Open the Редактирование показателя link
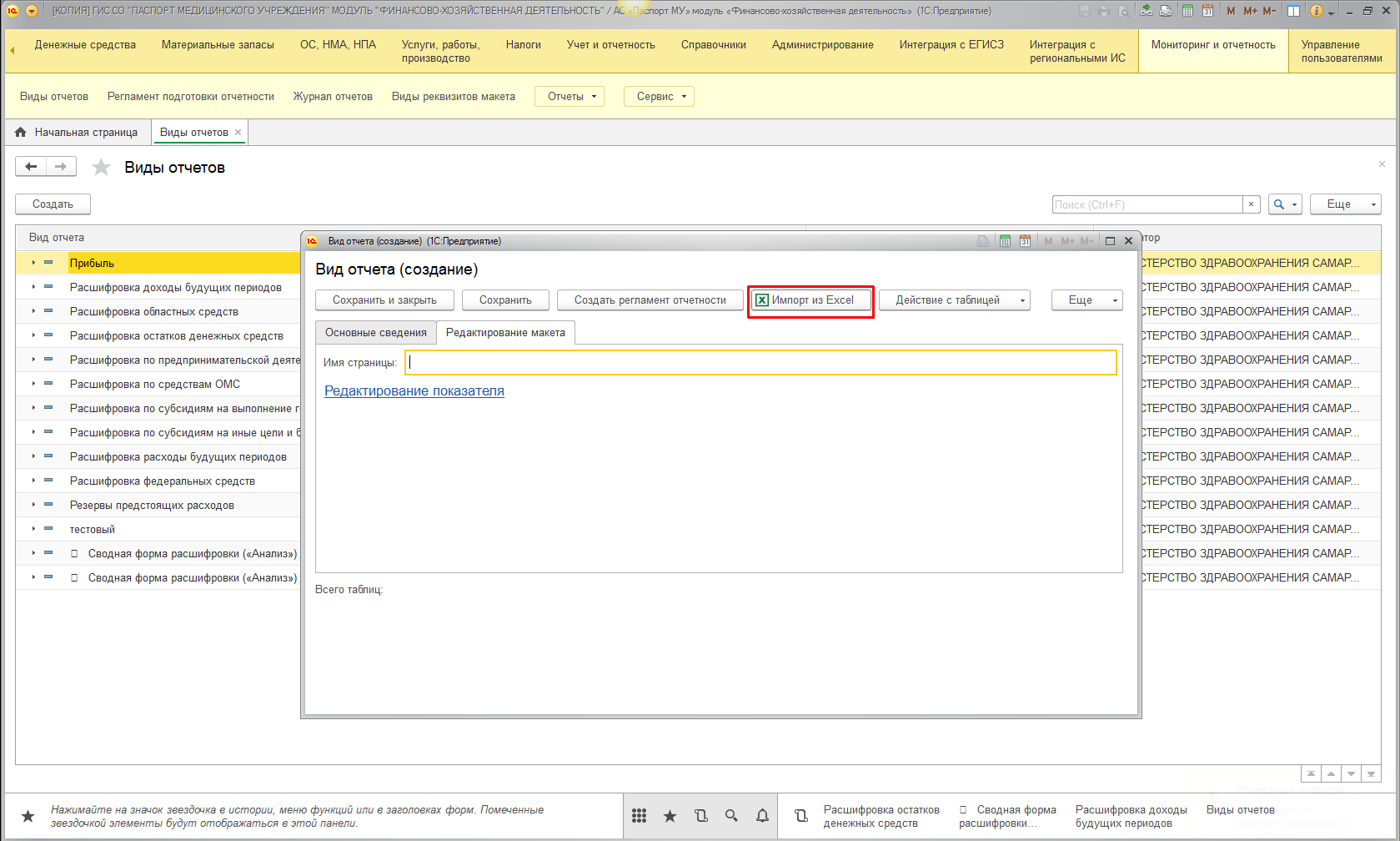1400x841 pixels. click(x=414, y=391)
